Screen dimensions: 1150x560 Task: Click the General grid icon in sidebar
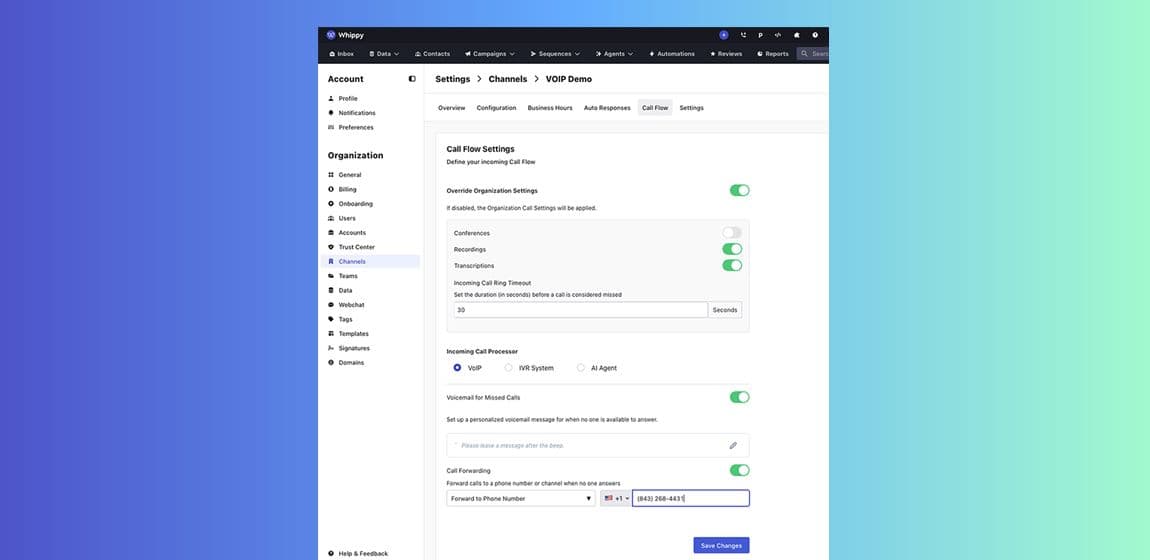(331, 175)
